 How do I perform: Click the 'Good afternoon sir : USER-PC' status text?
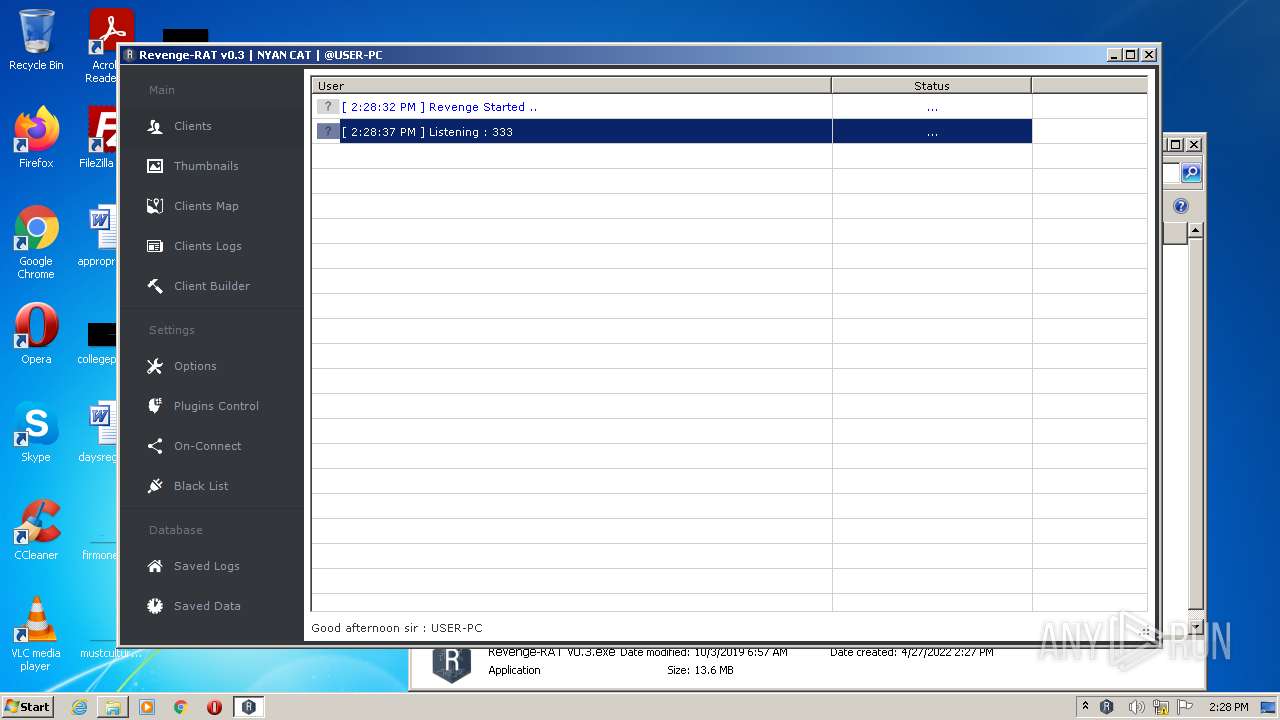click(397, 628)
